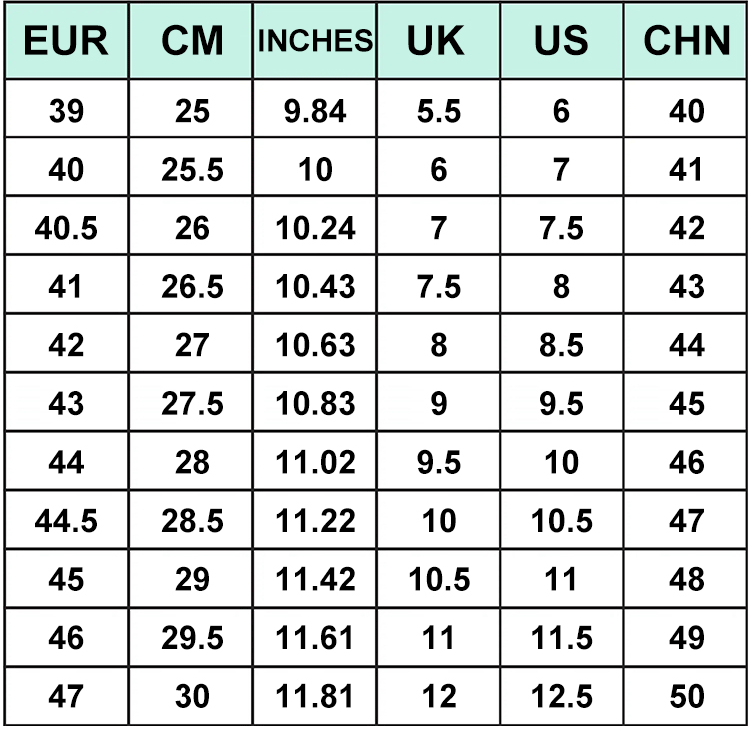This screenshot has height=750, width=750.
Task: Click the EUR column header
Action: (66, 41)
